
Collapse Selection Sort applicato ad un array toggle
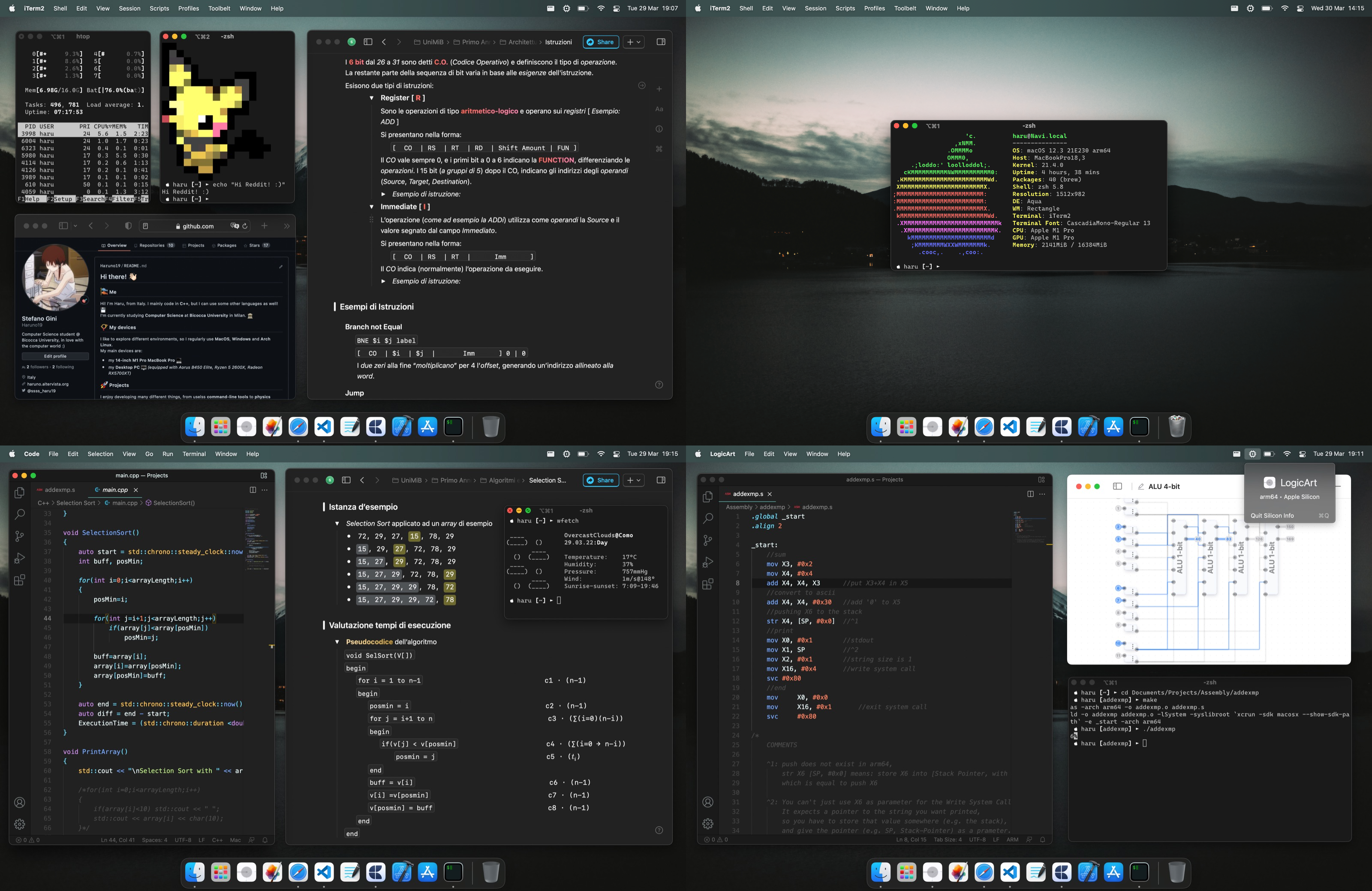[x=337, y=524]
